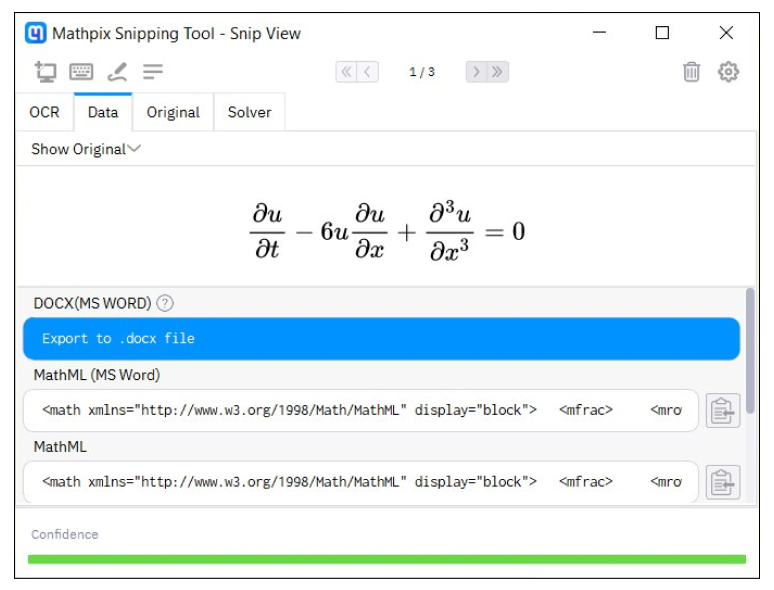Go to the previous snip
The height and width of the screenshot is (590, 774).
coord(369,72)
